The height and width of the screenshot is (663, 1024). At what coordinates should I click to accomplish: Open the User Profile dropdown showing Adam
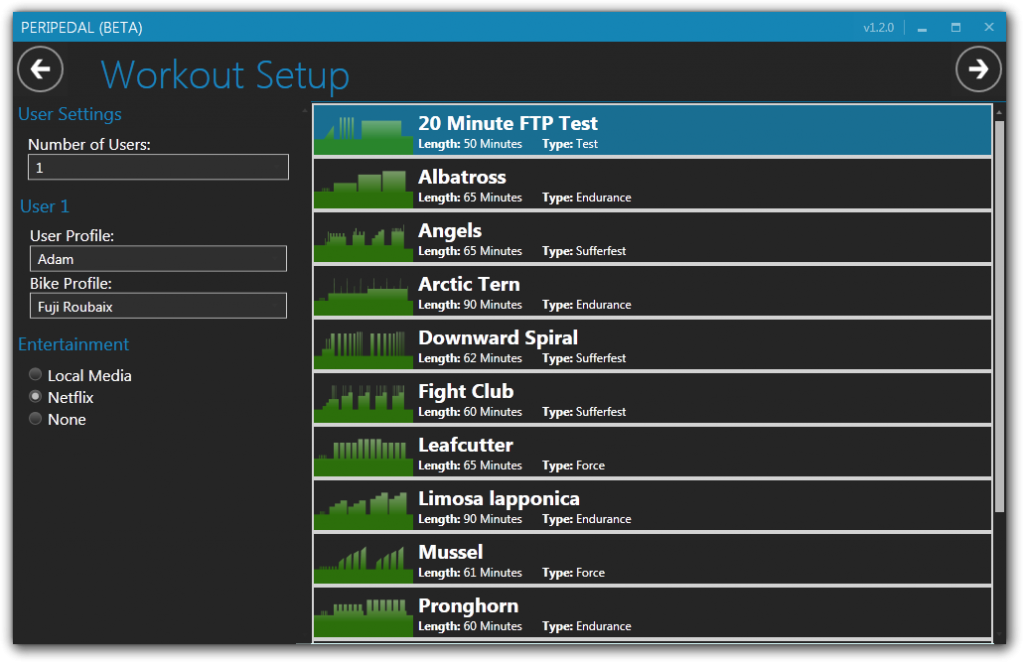(158, 259)
